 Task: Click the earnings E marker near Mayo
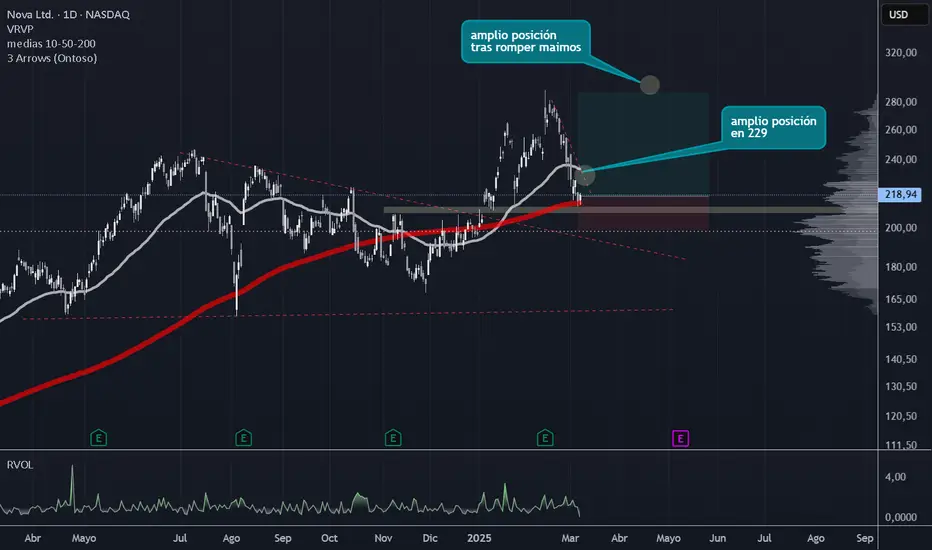tap(99, 439)
